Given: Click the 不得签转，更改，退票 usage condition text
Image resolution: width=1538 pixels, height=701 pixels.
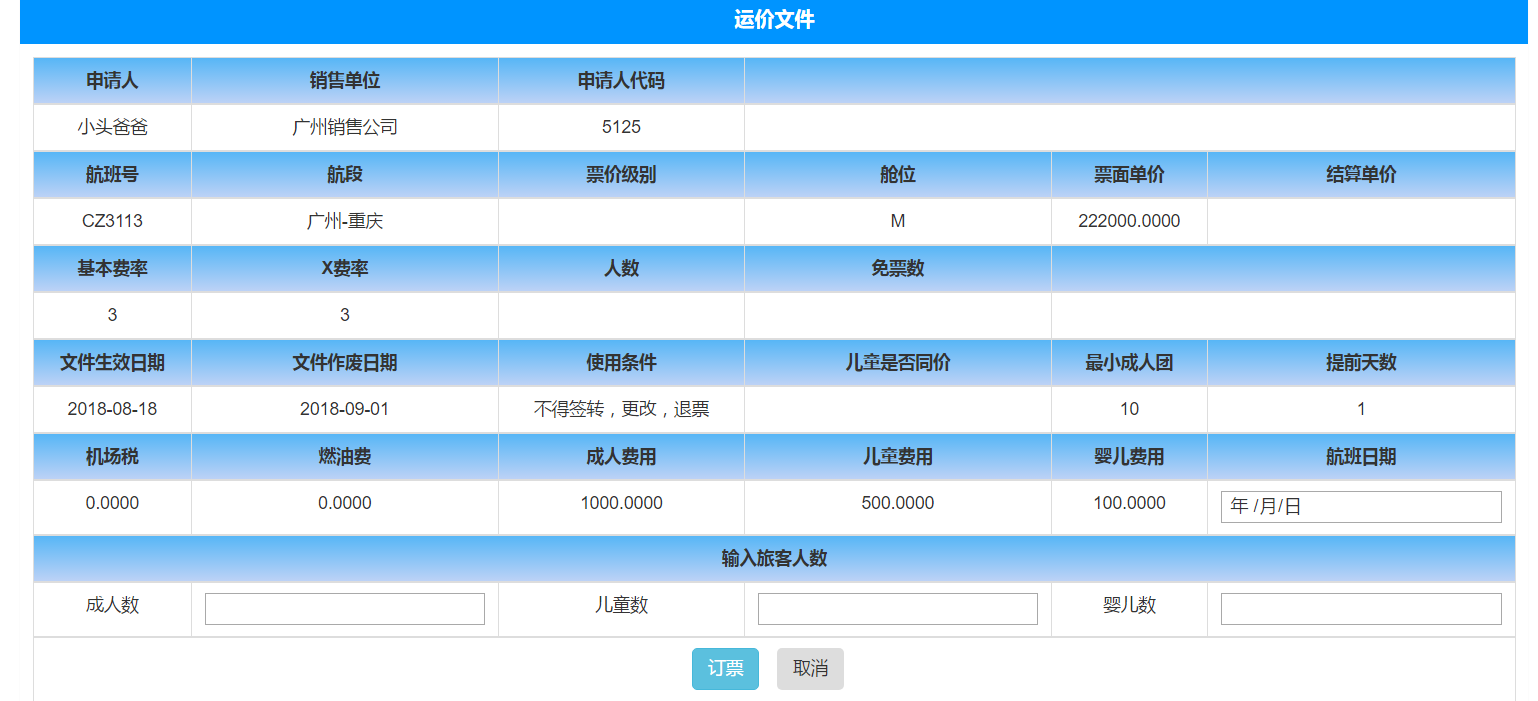Looking at the screenshot, I should point(620,409).
